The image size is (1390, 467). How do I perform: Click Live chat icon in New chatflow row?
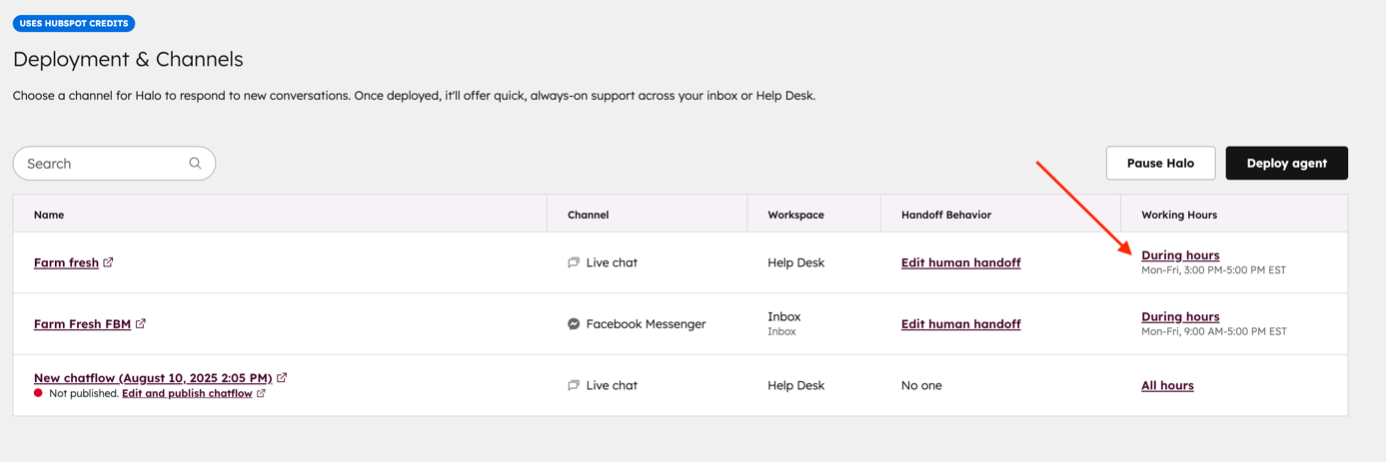tap(574, 386)
